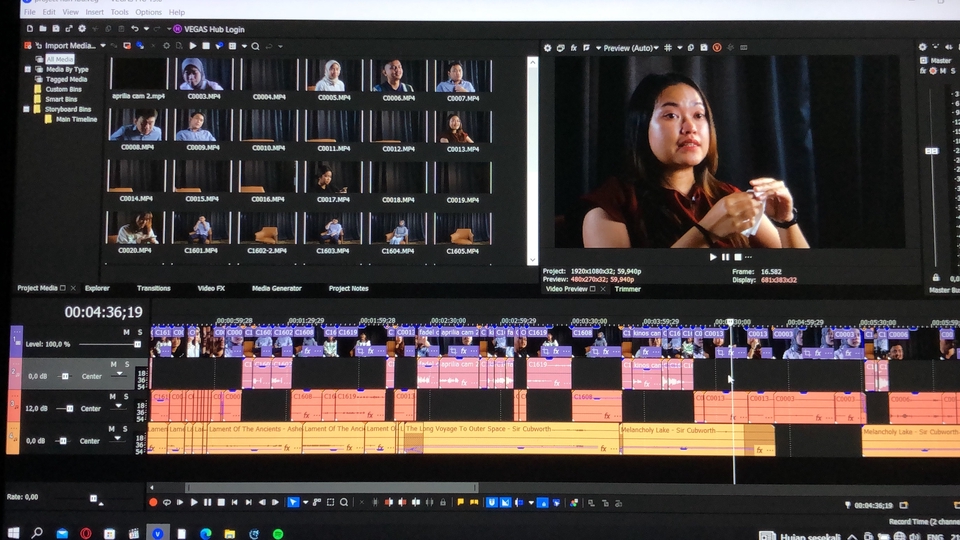Open project properties via the gear icon

click(81, 29)
